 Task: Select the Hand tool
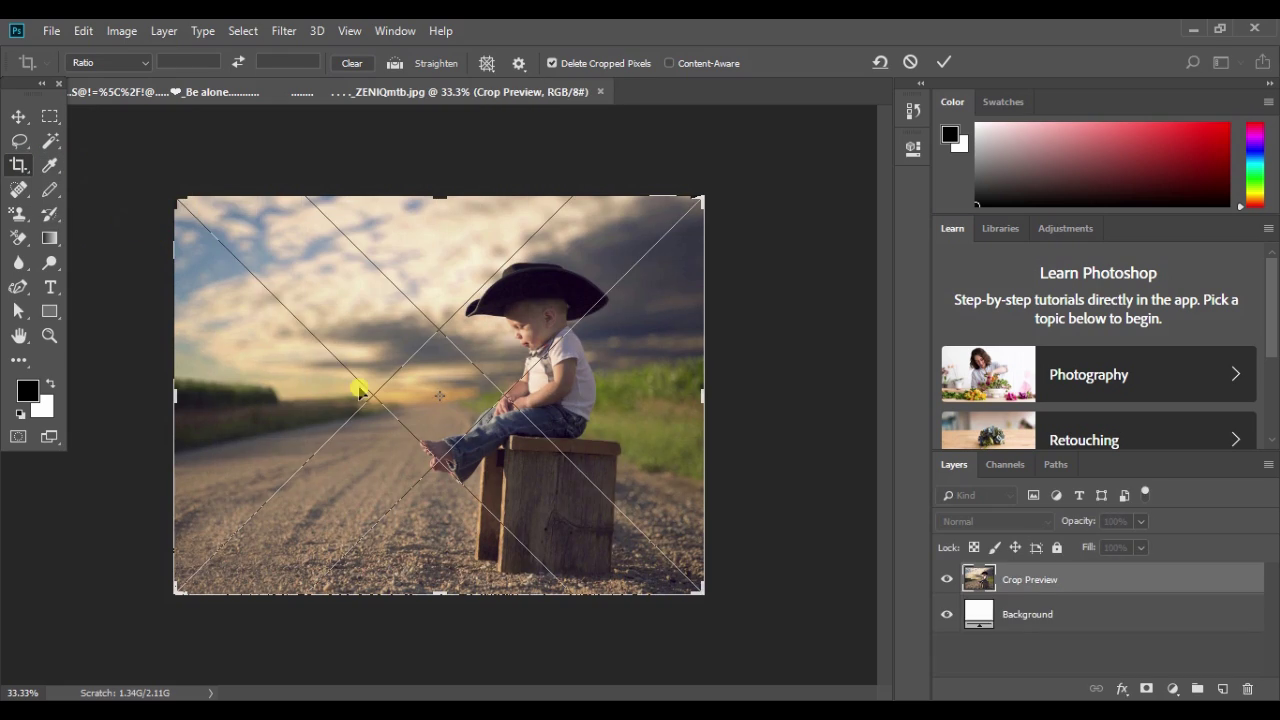18,336
